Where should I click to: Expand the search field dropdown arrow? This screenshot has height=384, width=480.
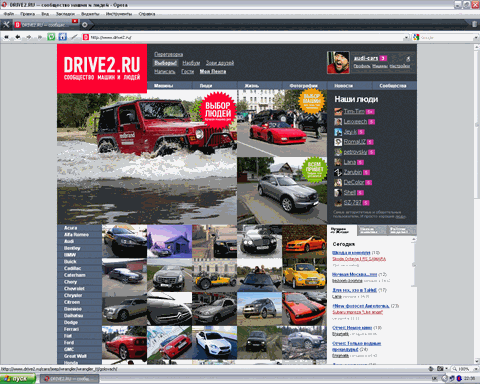[x=476, y=37]
